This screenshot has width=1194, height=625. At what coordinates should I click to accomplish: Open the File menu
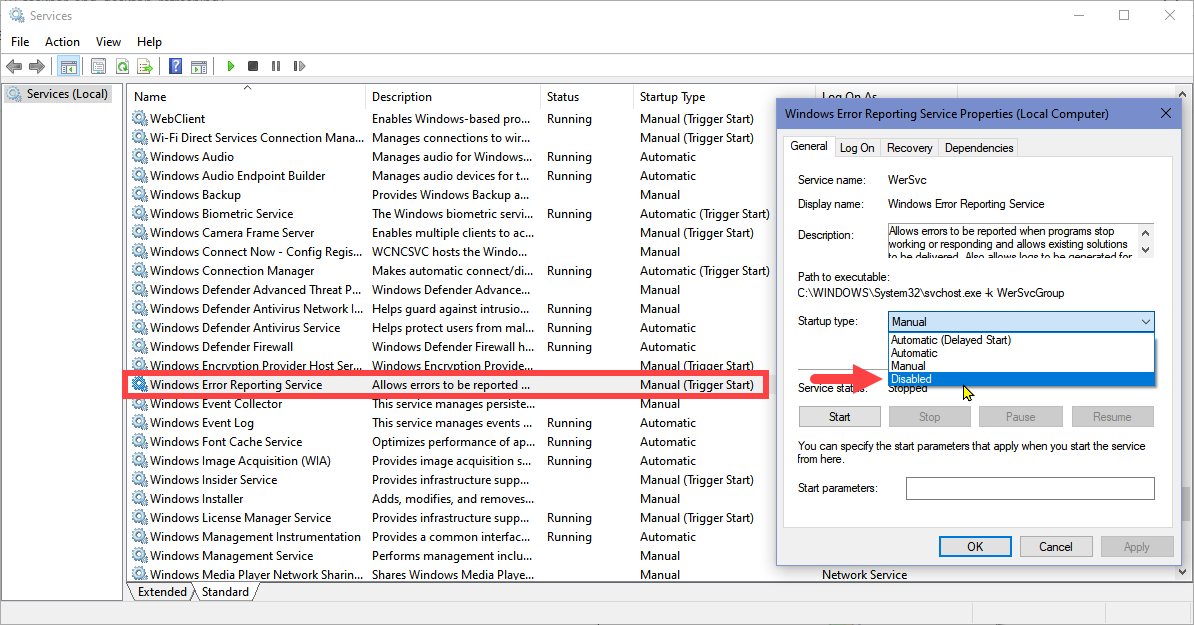(x=20, y=42)
